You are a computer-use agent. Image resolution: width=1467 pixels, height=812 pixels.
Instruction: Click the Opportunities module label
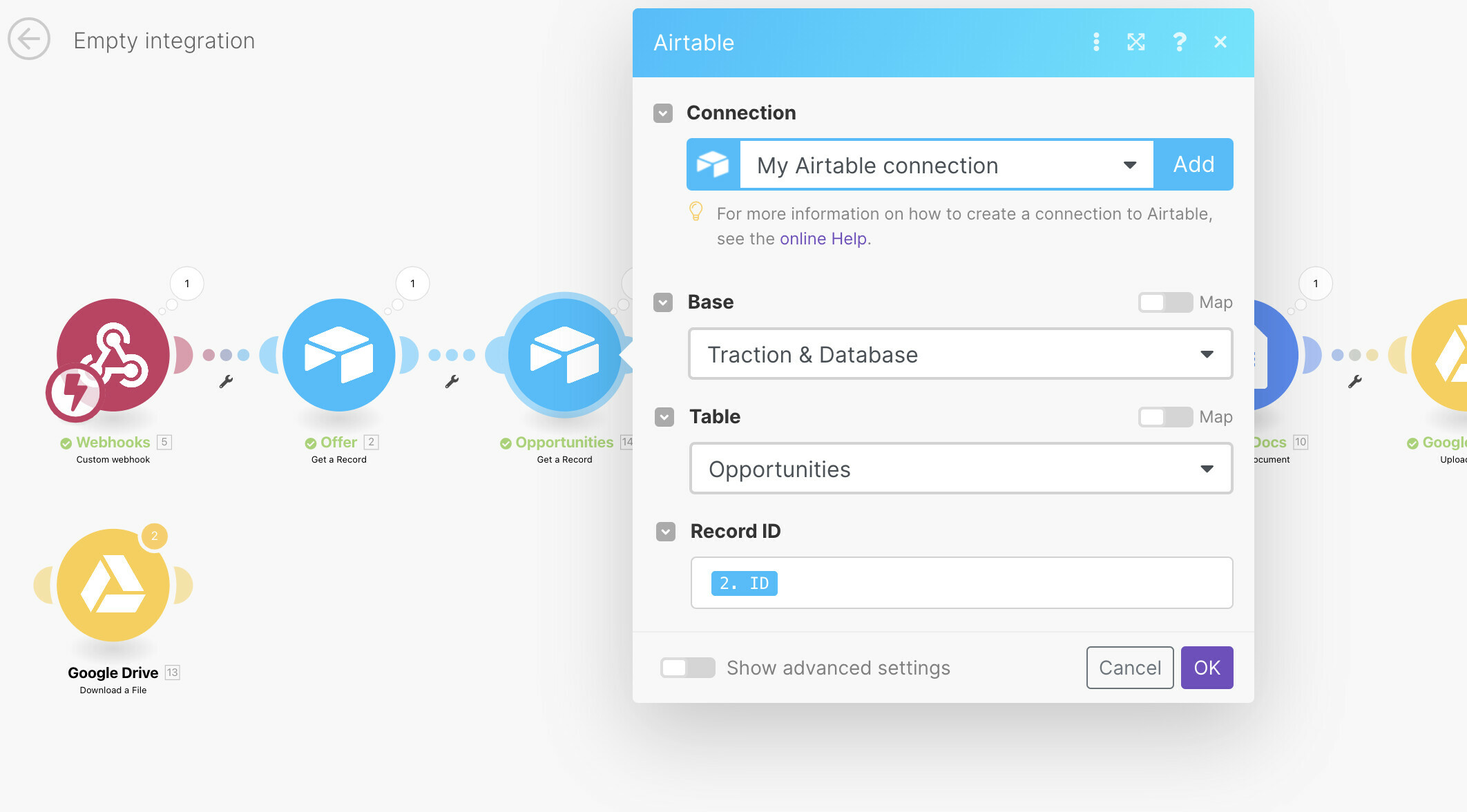(564, 442)
